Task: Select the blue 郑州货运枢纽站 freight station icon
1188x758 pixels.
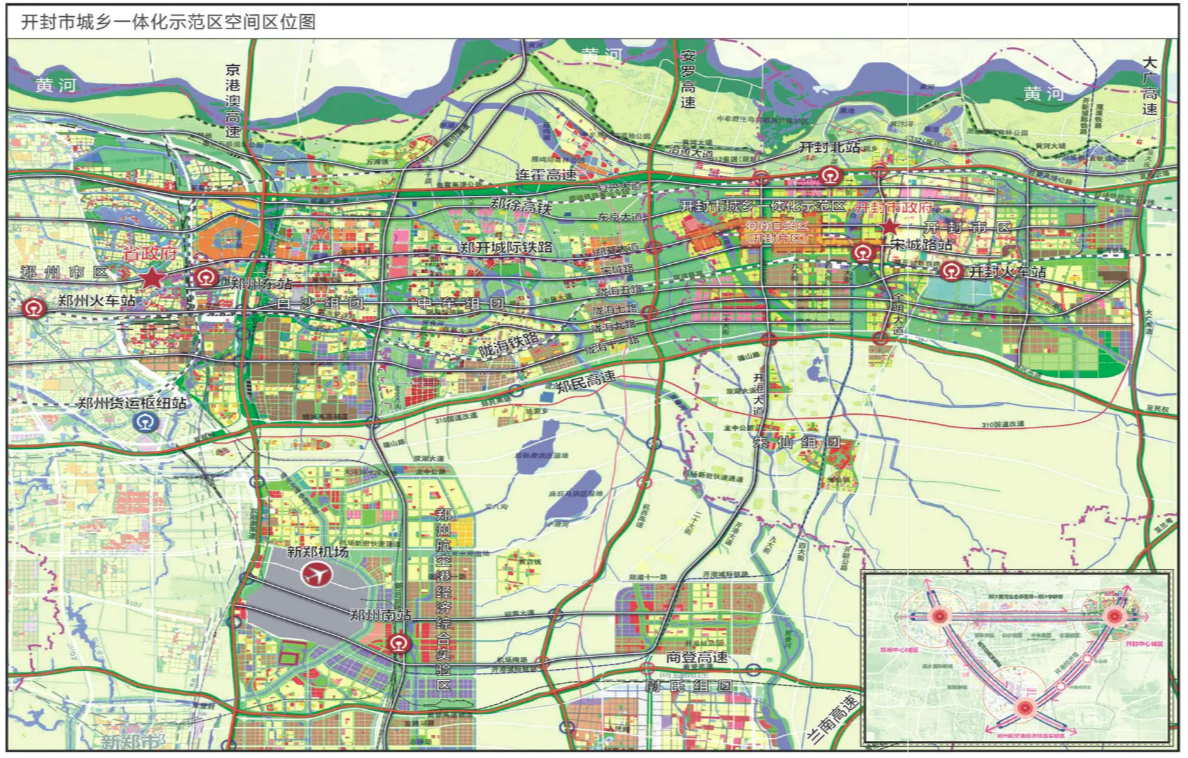Action: [x=147, y=423]
